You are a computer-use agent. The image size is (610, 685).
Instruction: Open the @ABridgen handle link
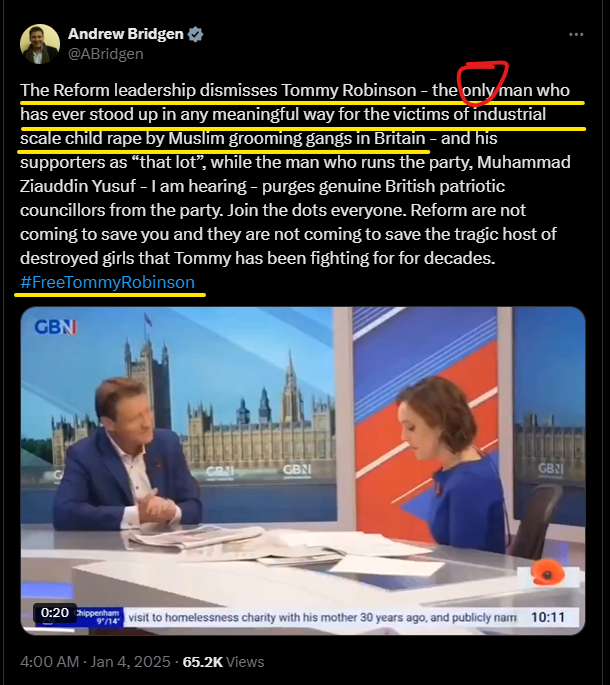coord(106,54)
